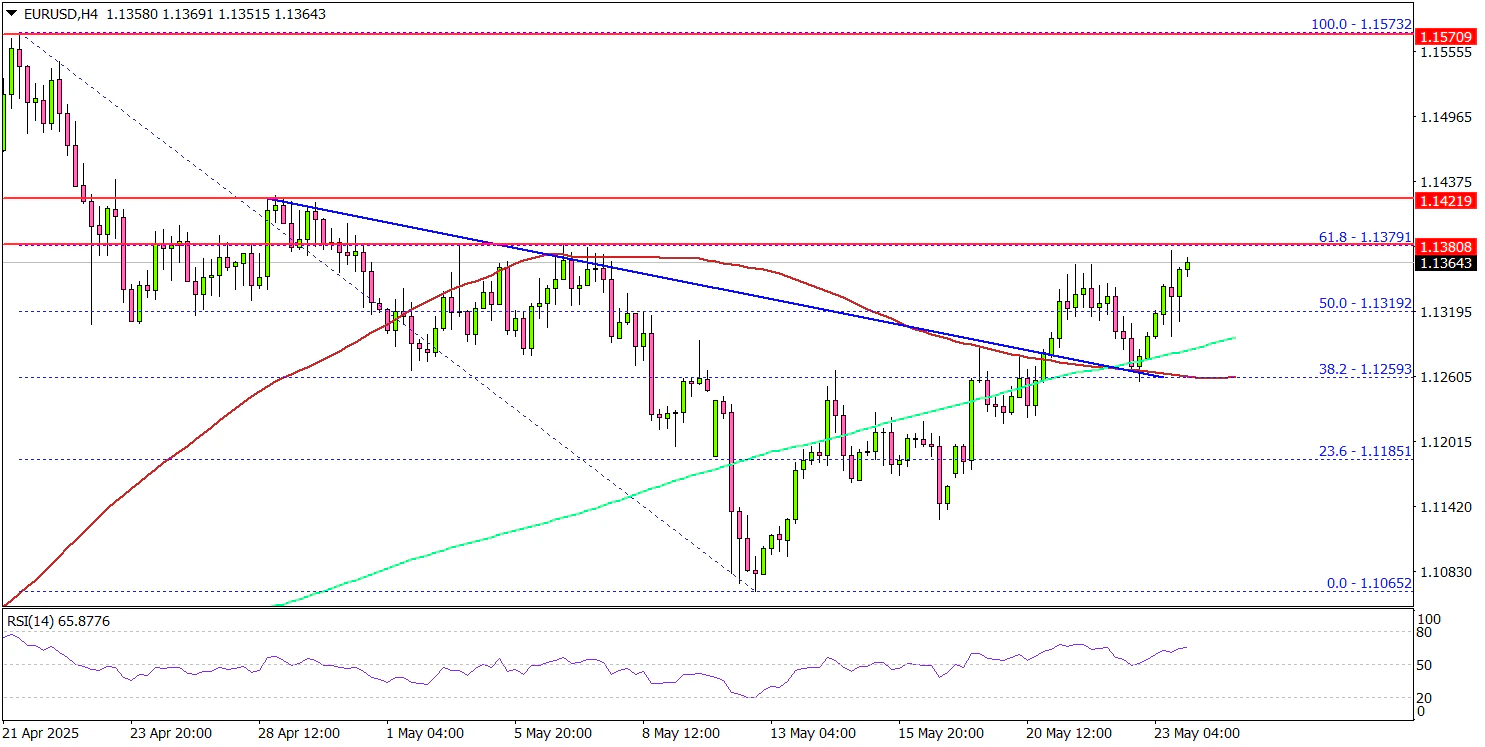The height and width of the screenshot is (747, 1485).
Task: Click the triangle arrow beside EURUSD,H4
Action: pyautogui.click(x=11, y=14)
